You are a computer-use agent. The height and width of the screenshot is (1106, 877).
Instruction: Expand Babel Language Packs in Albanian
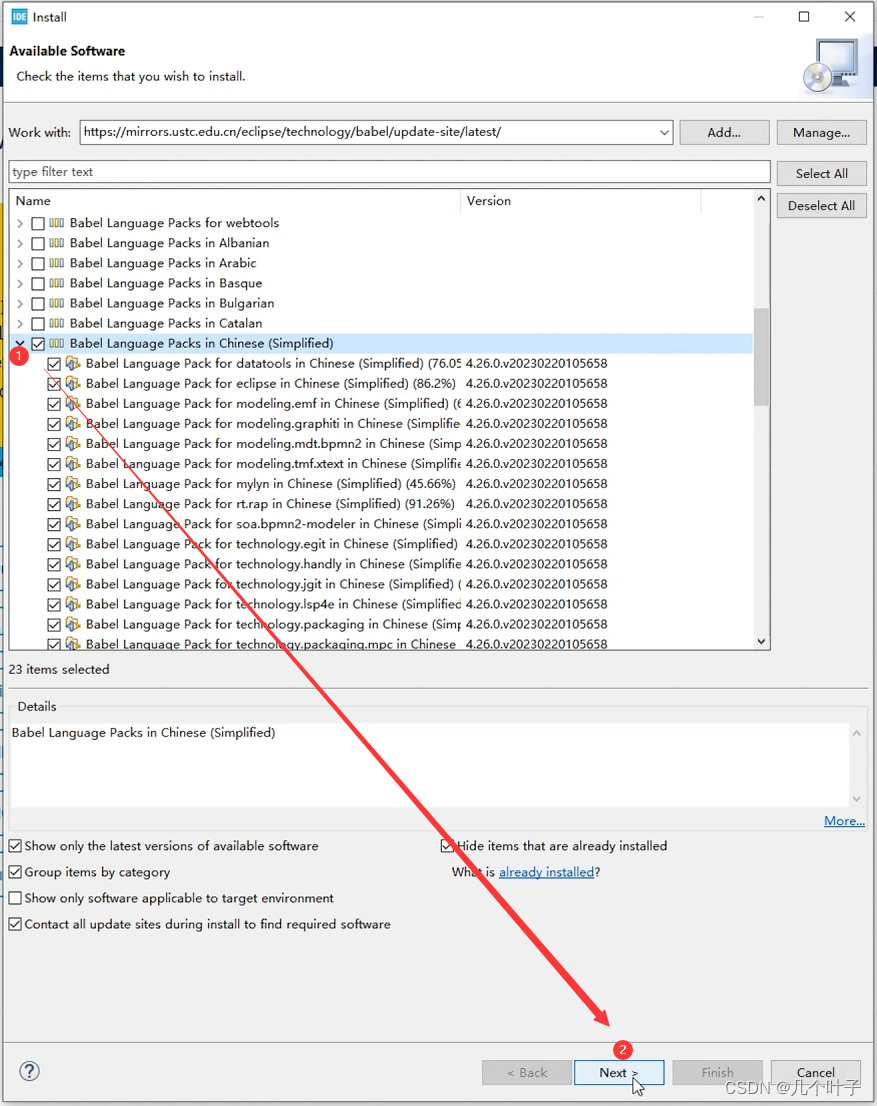point(20,243)
